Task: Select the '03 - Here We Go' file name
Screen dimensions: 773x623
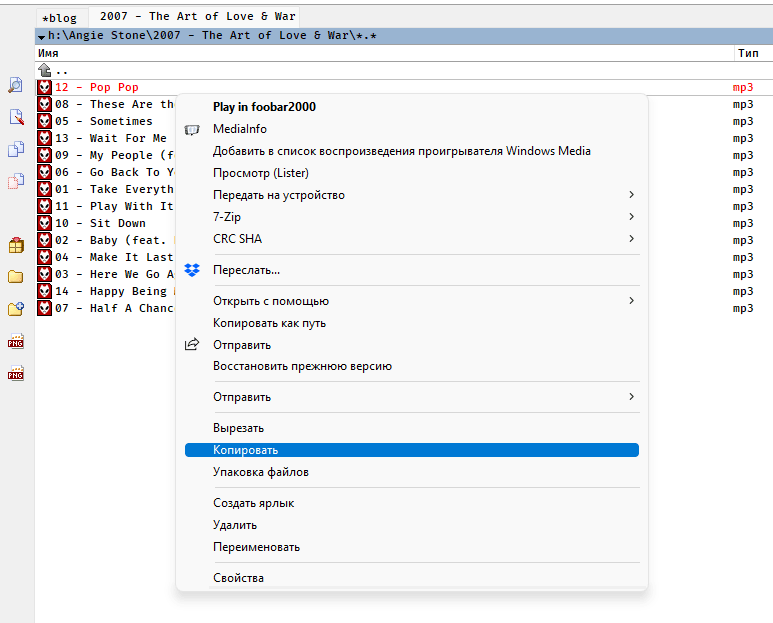Action: 114,274
